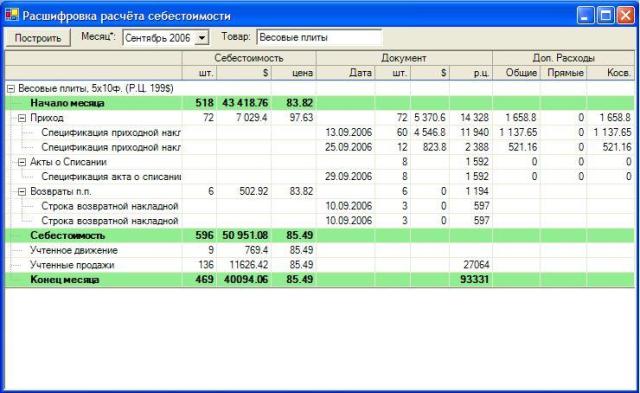Select the Конец месяца row
Image resolution: width=640 pixels, height=393 pixels.
pyautogui.click(x=320, y=280)
